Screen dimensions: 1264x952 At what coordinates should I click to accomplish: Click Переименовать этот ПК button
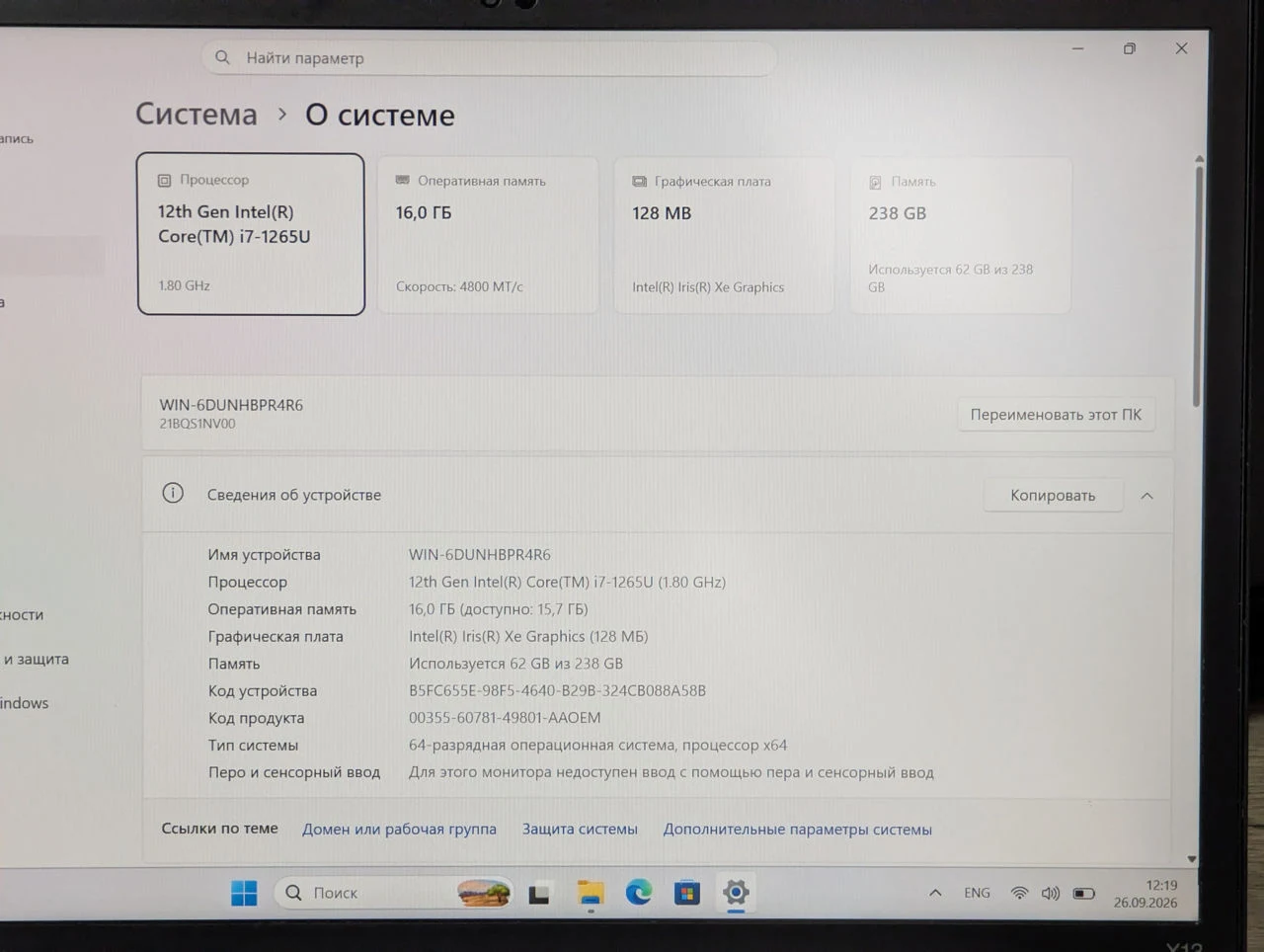click(1056, 415)
